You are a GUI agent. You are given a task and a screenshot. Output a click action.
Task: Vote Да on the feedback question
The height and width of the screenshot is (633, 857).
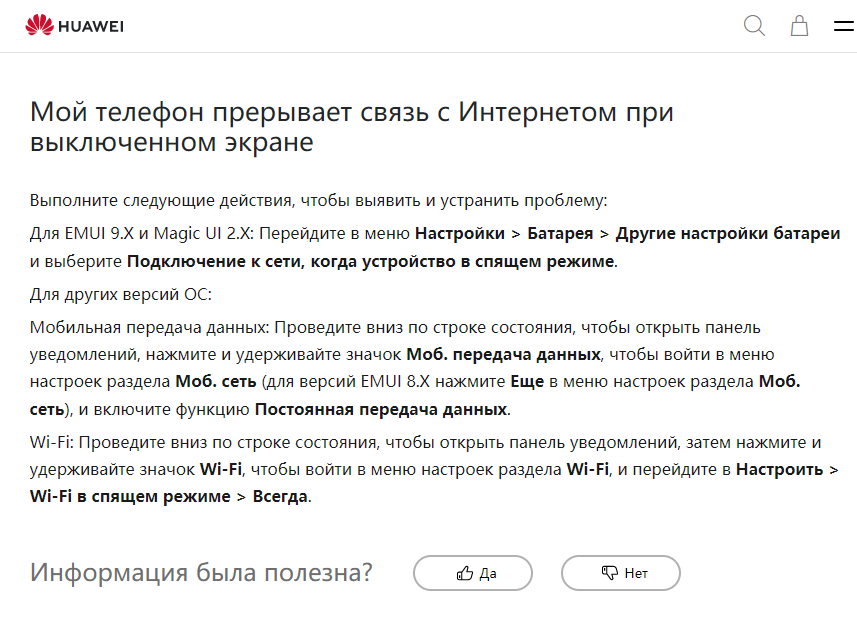[x=473, y=573]
